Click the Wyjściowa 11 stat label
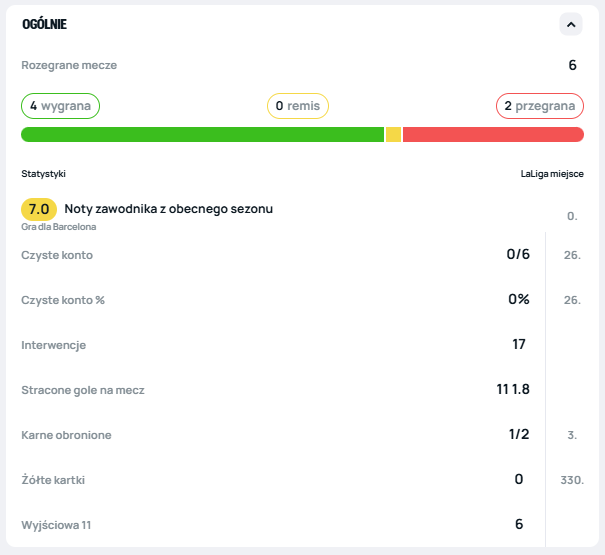This screenshot has width=605, height=555. click(55, 524)
